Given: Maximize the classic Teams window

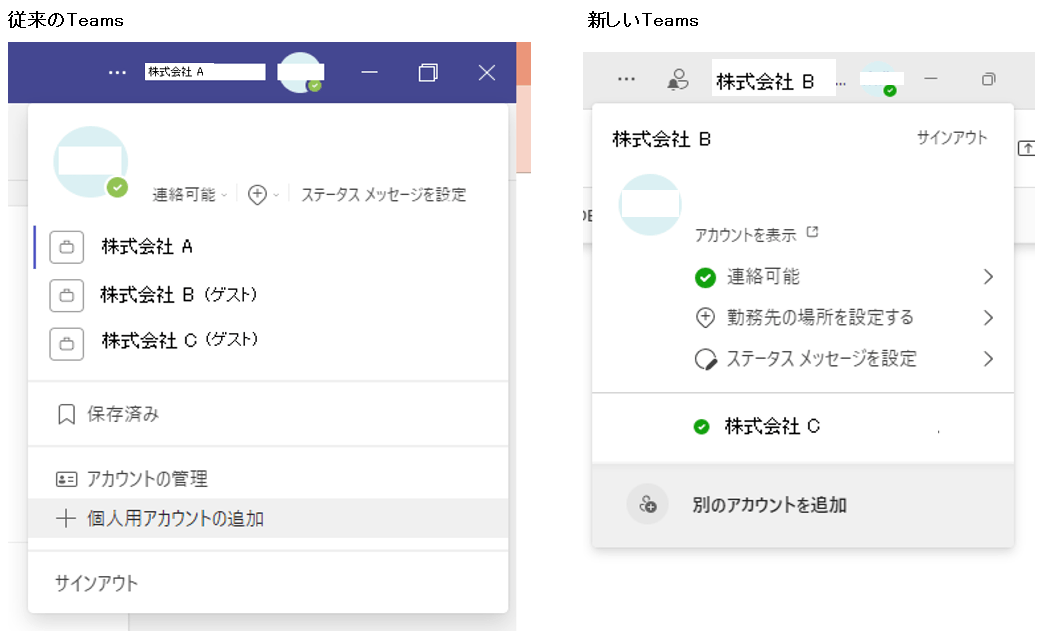Looking at the screenshot, I should pos(428,72).
